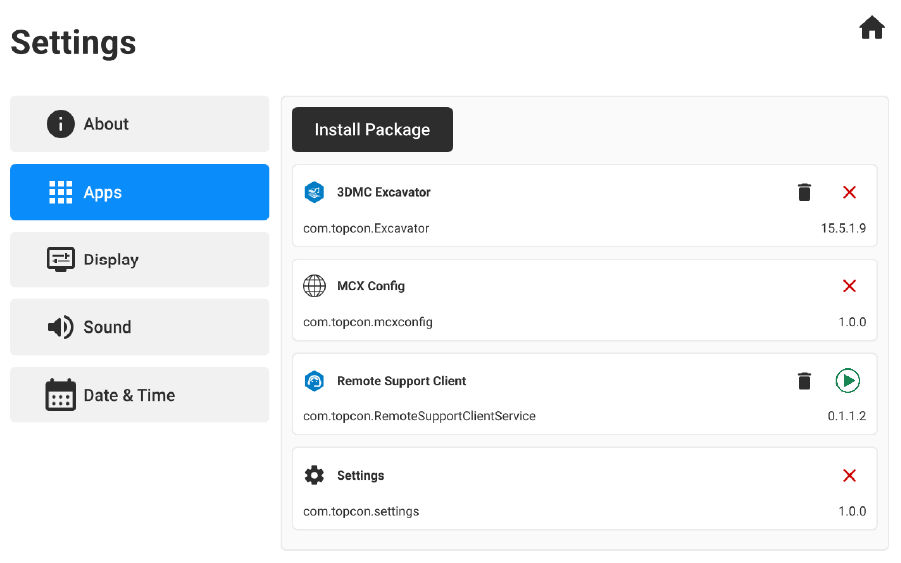Select the Apps section in sidebar

pyautogui.click(x=139, y=192)
